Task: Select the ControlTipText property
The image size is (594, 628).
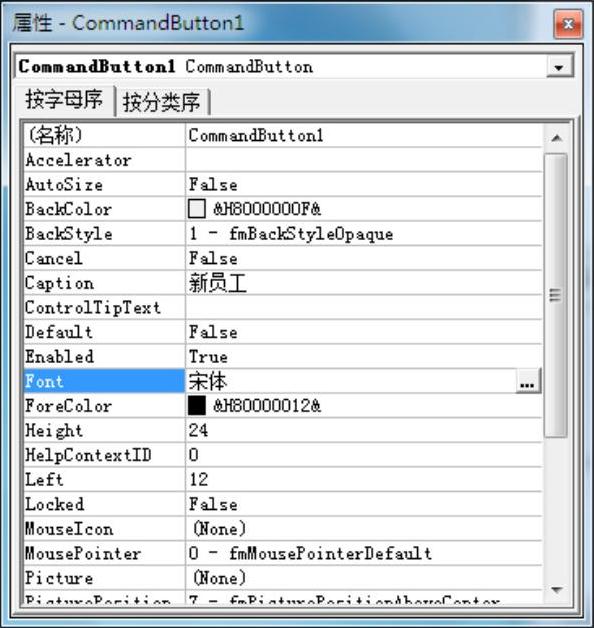Action: pos(104,308)
